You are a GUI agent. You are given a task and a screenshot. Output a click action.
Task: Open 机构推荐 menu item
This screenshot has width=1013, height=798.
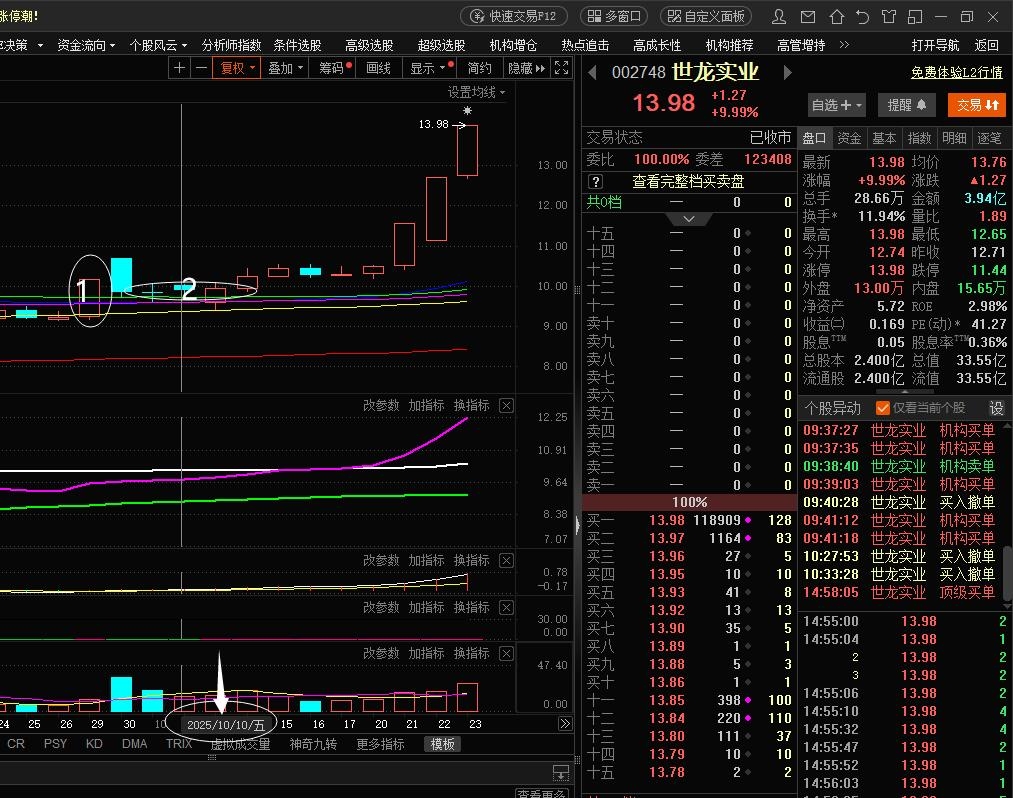[x=729, y=45]
